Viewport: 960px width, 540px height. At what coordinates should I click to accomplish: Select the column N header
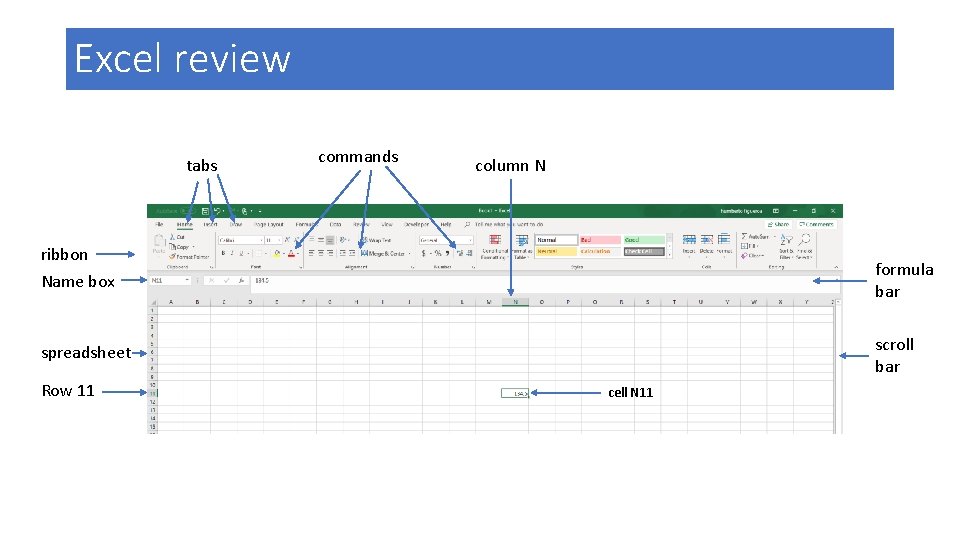coord(516,302)
